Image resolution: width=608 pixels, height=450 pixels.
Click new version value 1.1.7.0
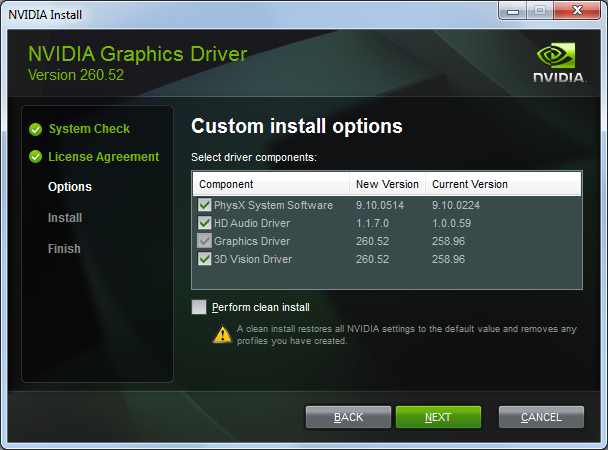pyautogui.click(x=372, y=223)
